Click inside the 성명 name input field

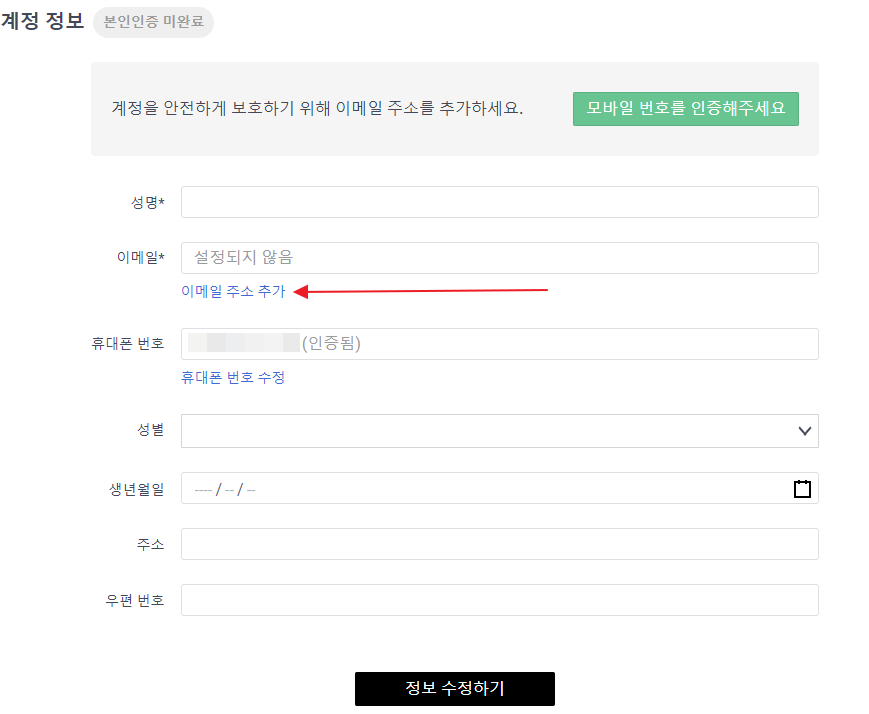pyautogui.click(x=500, y=201)
